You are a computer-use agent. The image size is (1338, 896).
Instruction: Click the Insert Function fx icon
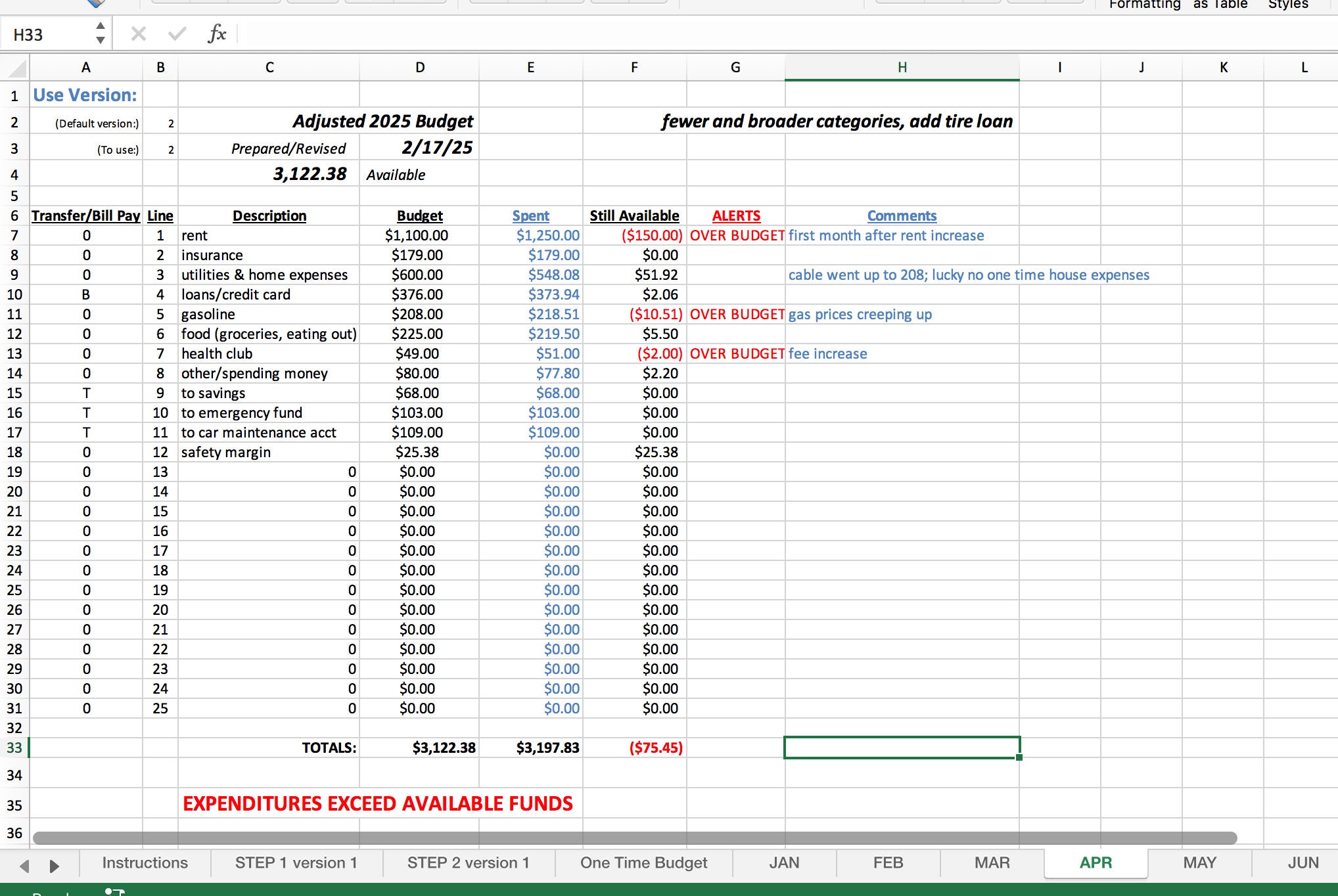point(217,34)
